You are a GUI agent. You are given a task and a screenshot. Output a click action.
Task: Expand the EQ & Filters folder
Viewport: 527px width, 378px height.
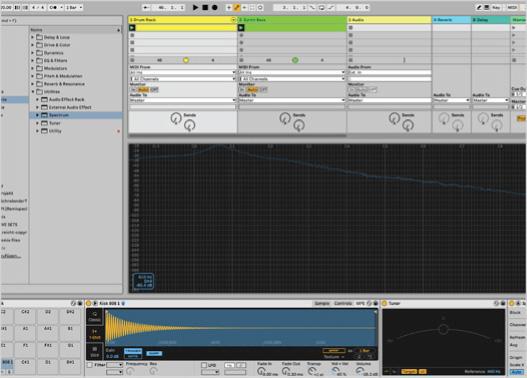point(33,60)
